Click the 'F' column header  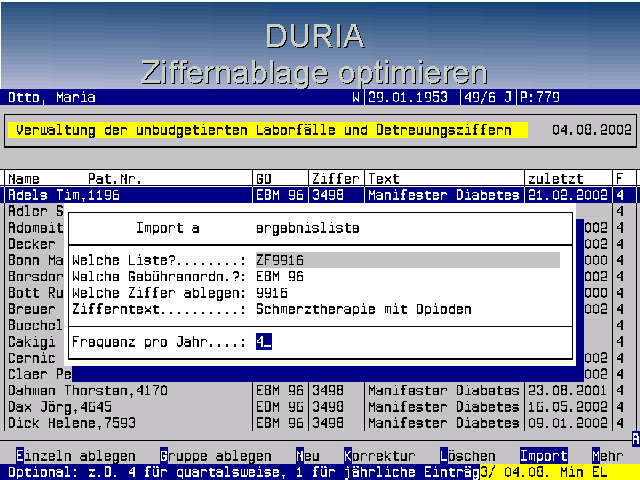620,179
